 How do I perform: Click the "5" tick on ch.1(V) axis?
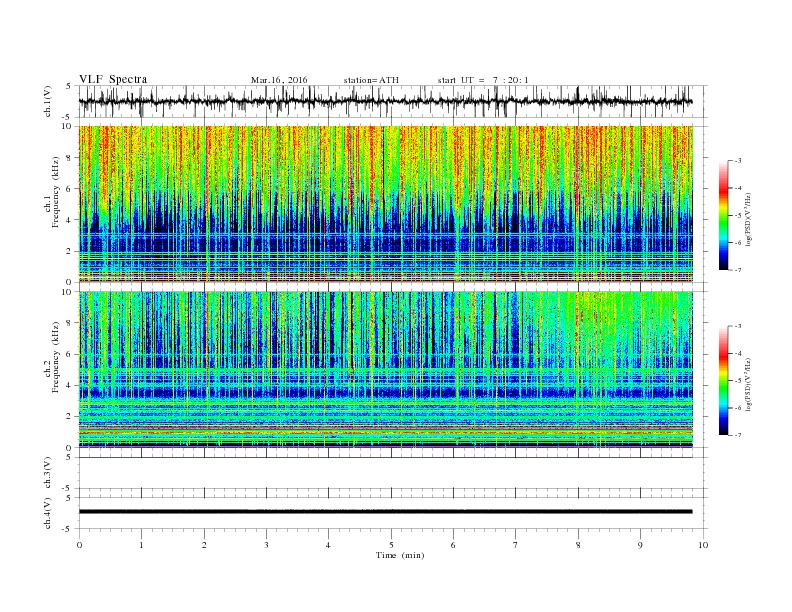[69, 87]
